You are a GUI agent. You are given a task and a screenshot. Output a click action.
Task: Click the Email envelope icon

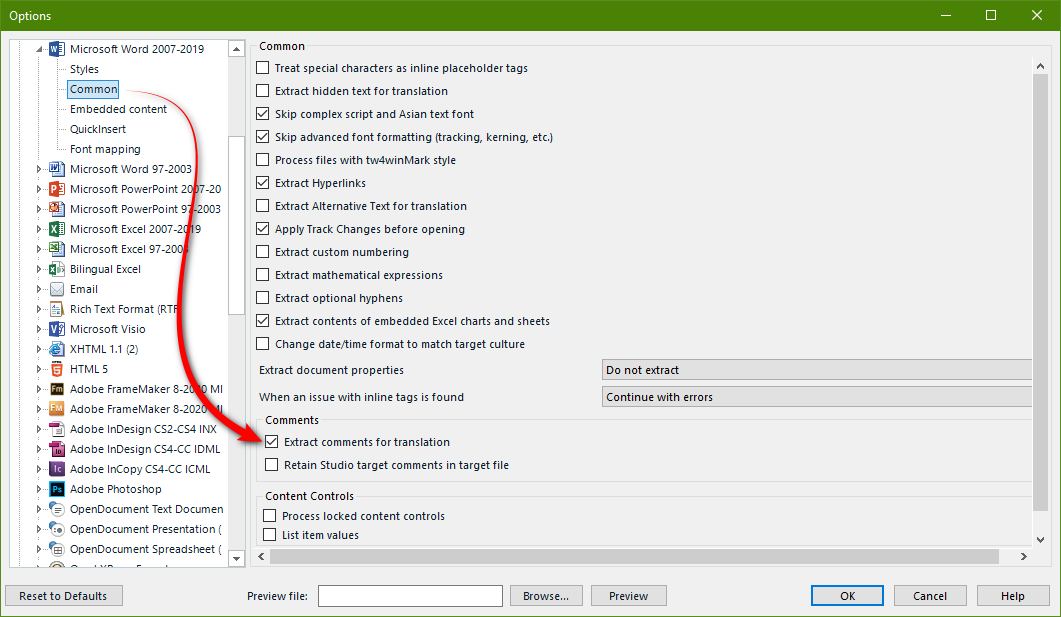click(57, 289)
